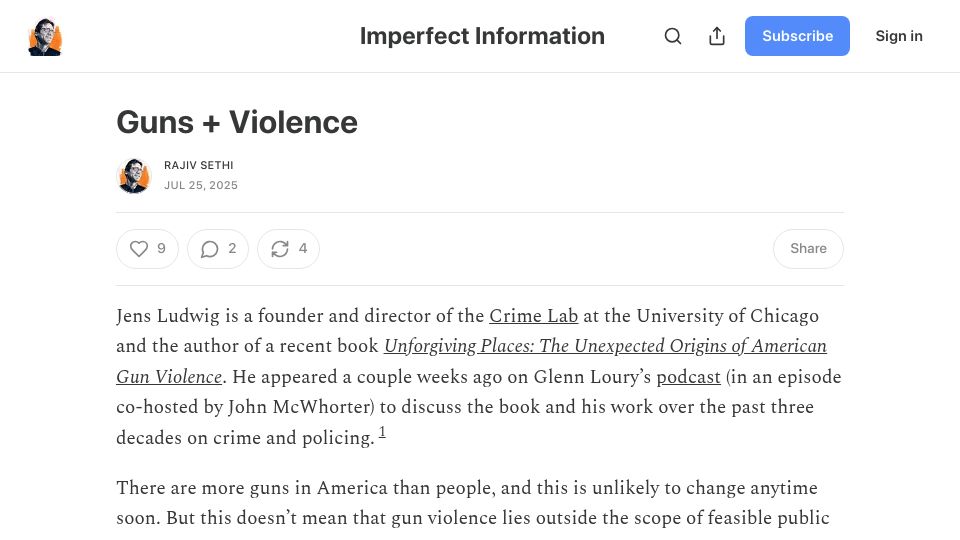Sign in to the site

[899, 36]
